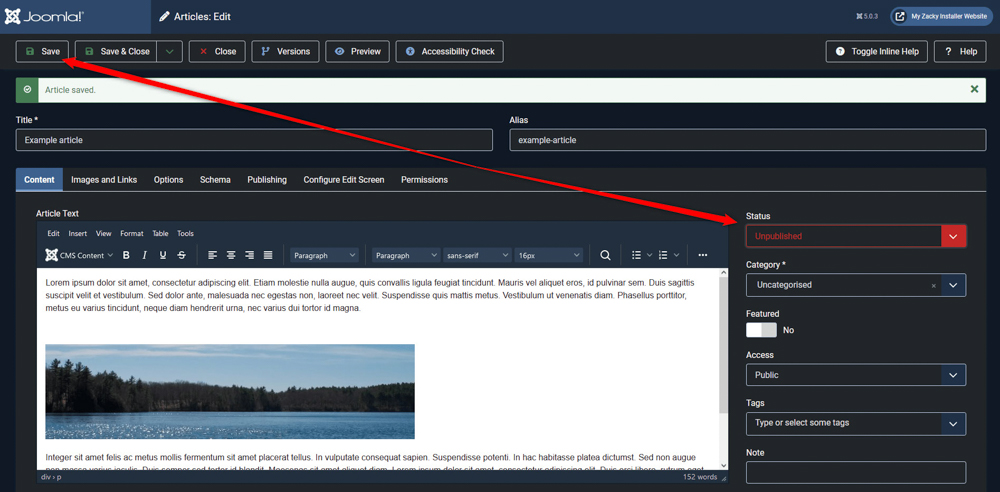Click the div › p element path
This screenshot has height=492, width=1000.
49,477
